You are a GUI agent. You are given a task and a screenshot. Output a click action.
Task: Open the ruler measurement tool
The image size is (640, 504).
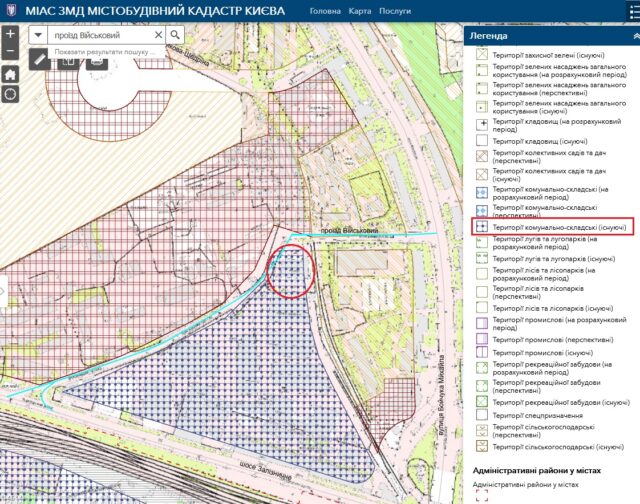39,59
